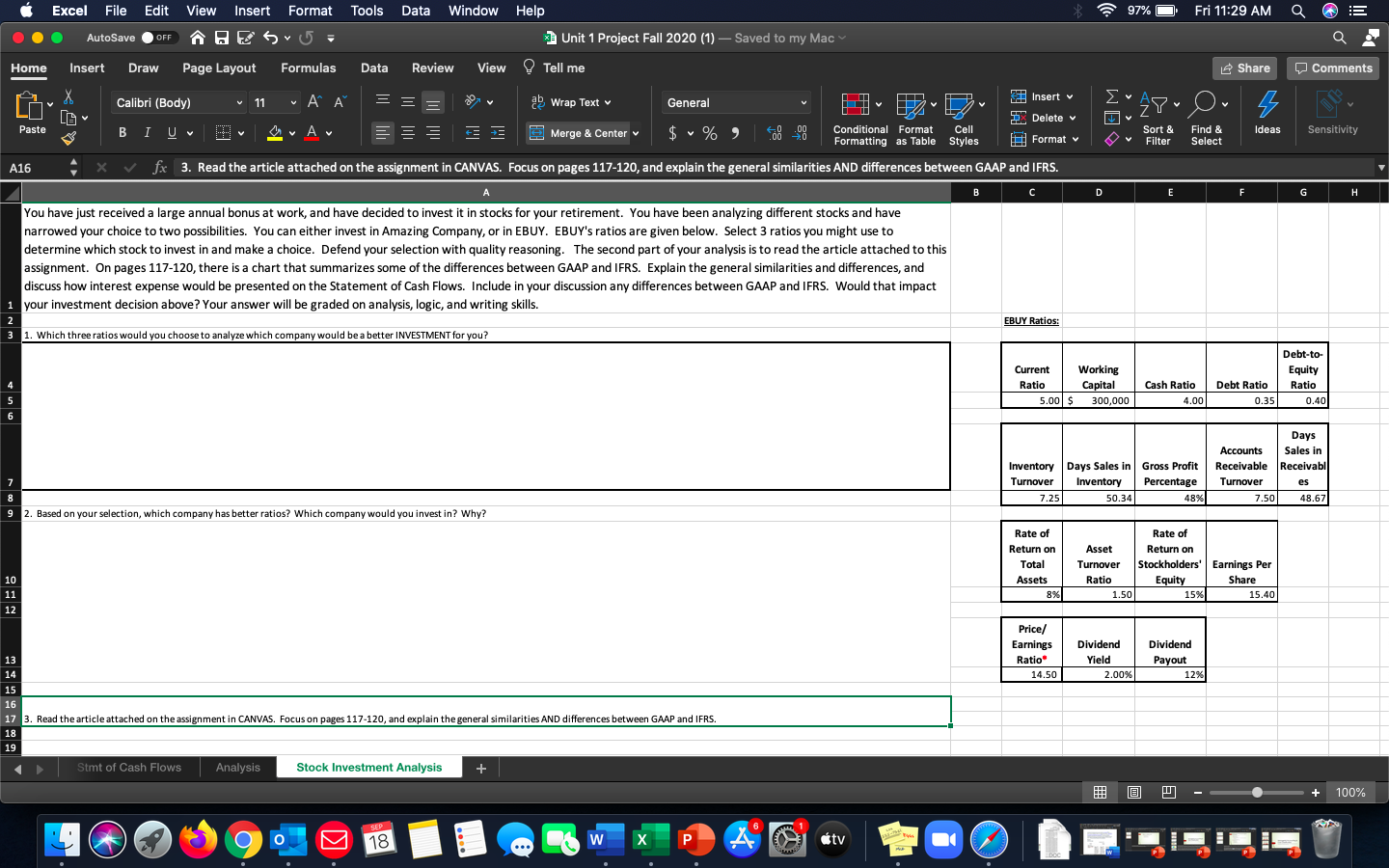Toggle Italic formatting

(x=147, y=133)
